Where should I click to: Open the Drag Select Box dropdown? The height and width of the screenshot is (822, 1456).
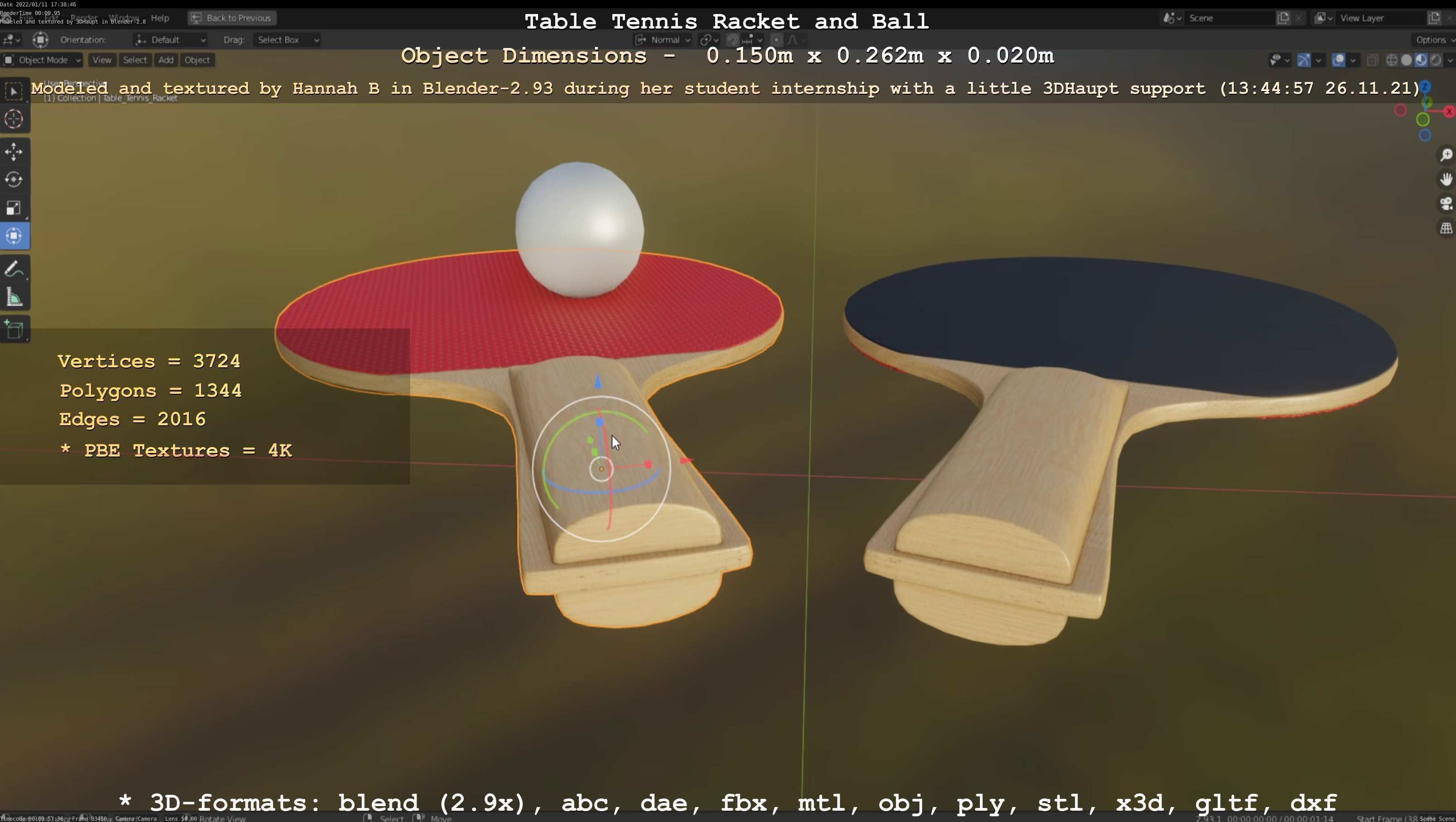pos(287,39)
